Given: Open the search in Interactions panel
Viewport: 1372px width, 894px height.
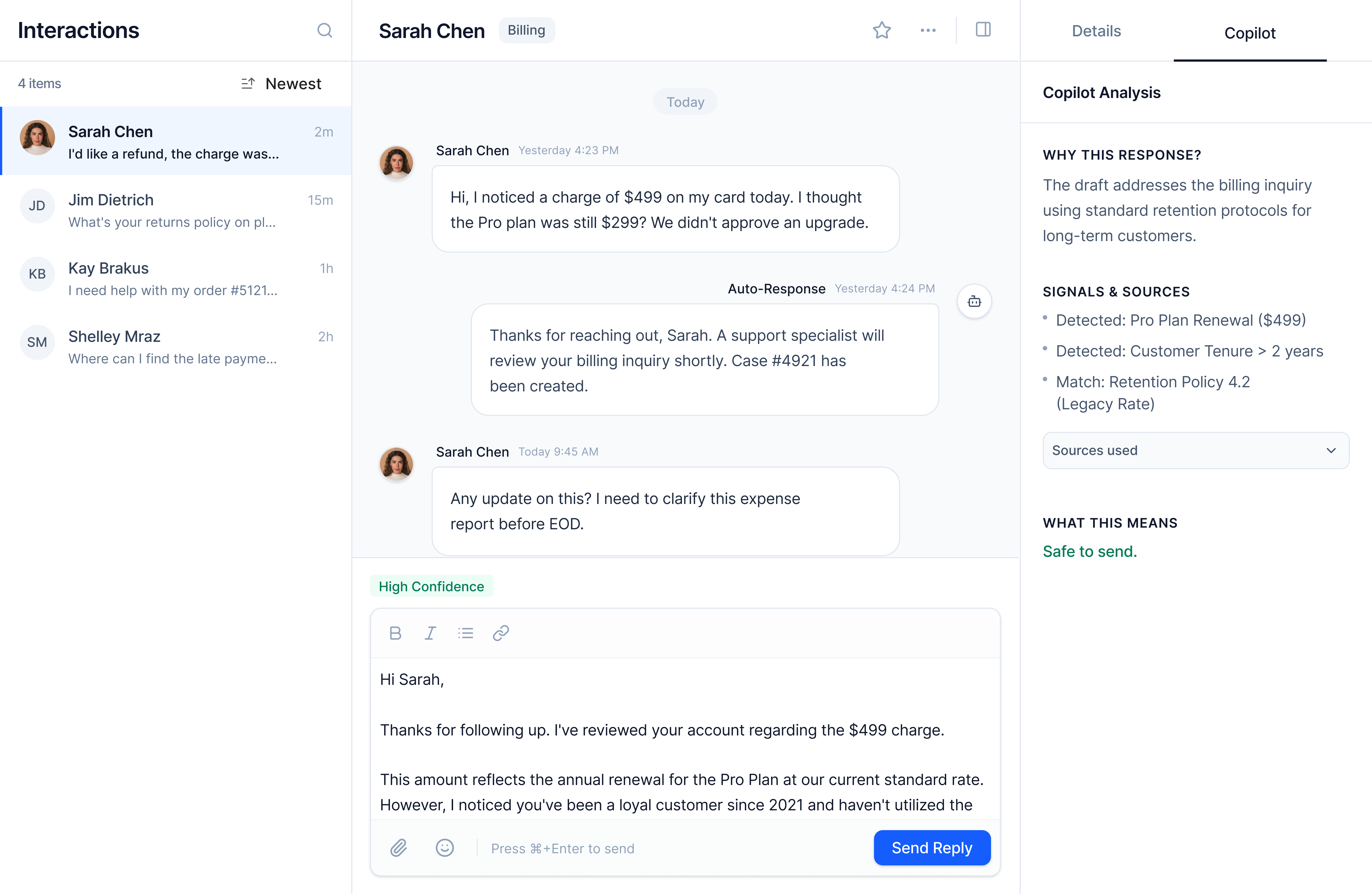Looking at the screenshot, I should (x=325, y=31).
